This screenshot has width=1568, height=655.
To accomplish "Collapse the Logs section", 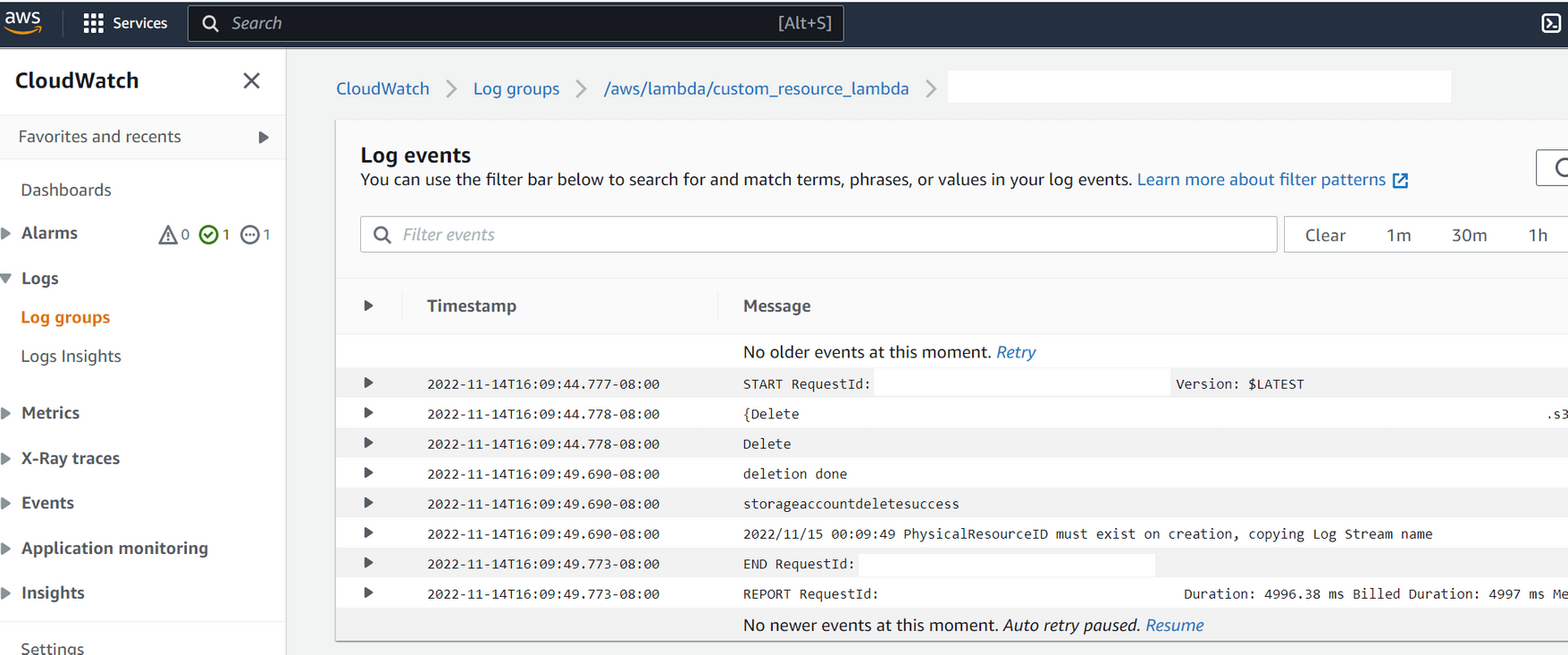I will click(6, 279).
